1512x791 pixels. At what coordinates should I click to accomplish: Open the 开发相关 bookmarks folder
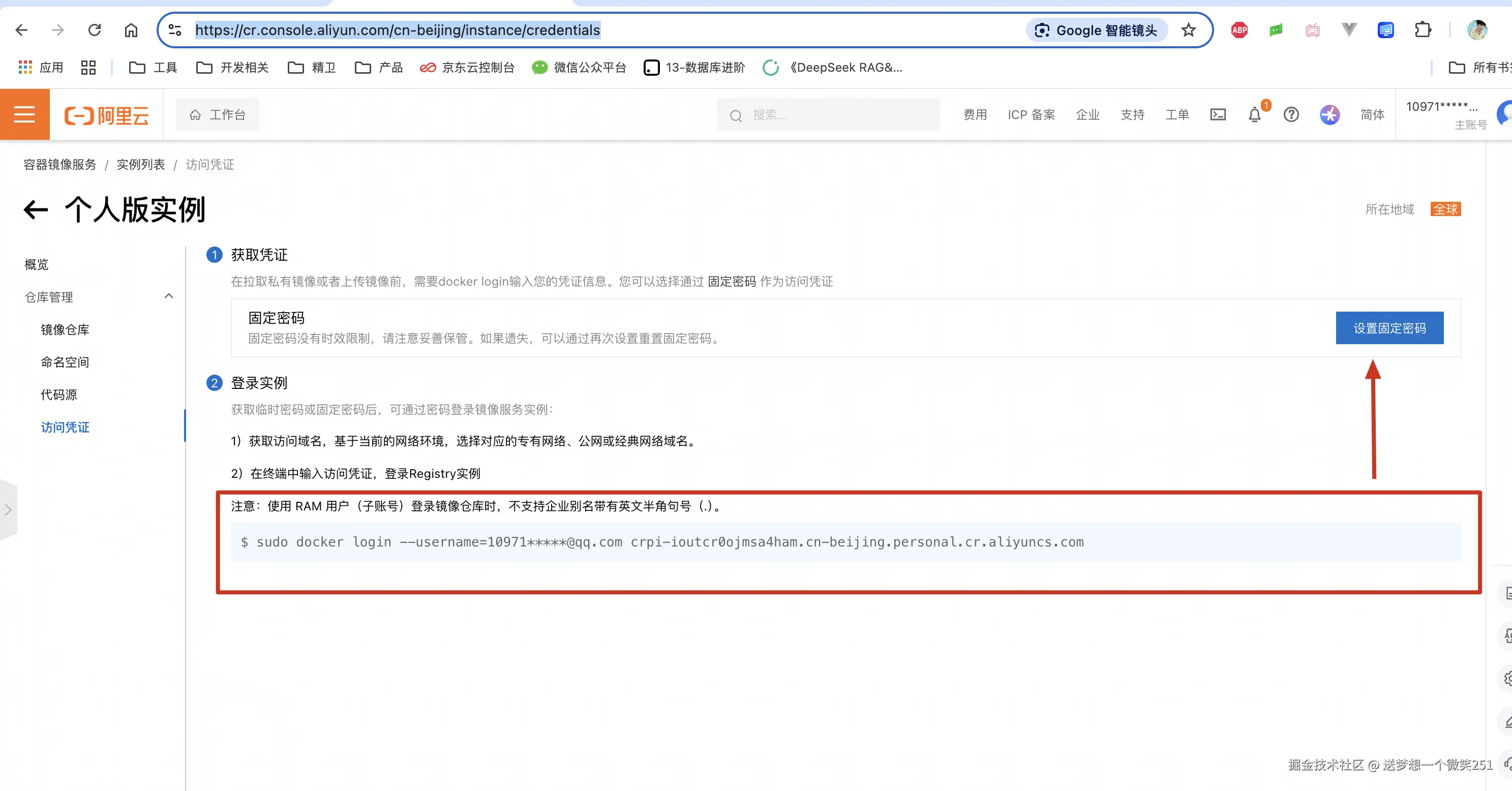(232, 68)
